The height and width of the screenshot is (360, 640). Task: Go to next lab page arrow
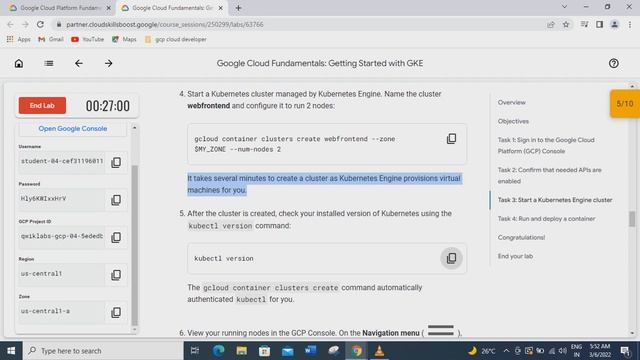click(109, 63)
